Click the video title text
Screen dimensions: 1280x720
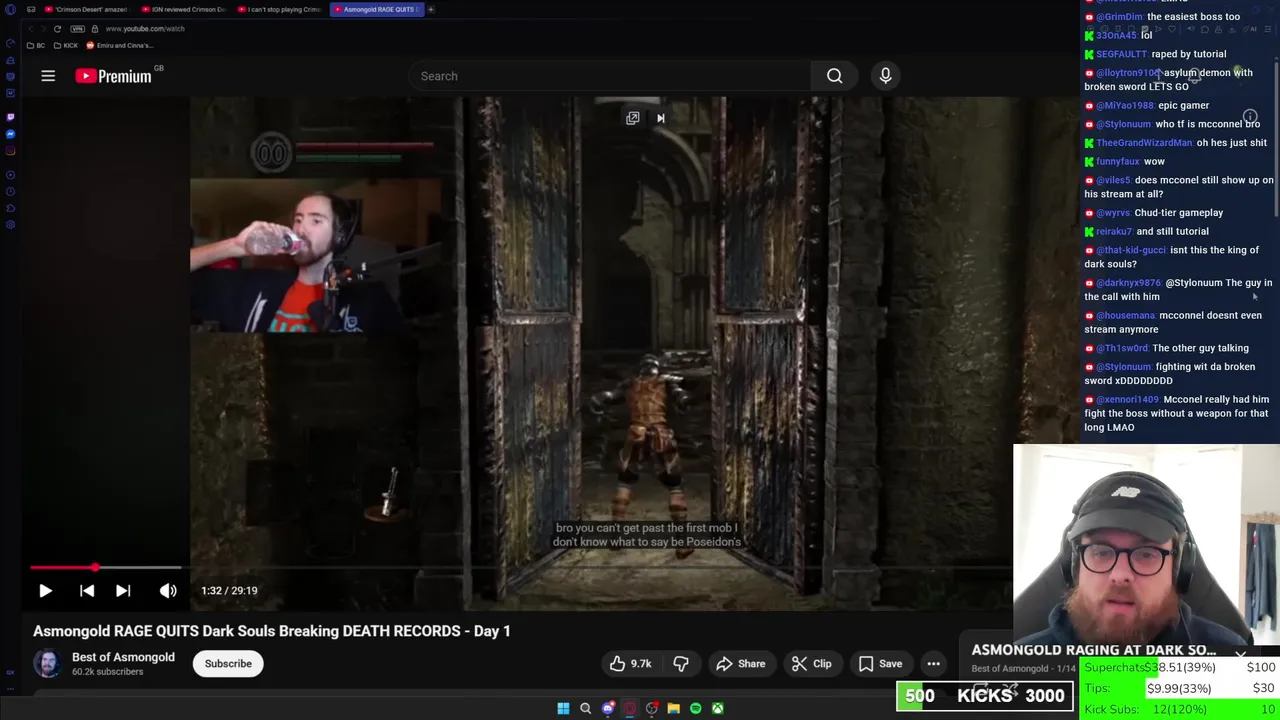coord(272,631)
